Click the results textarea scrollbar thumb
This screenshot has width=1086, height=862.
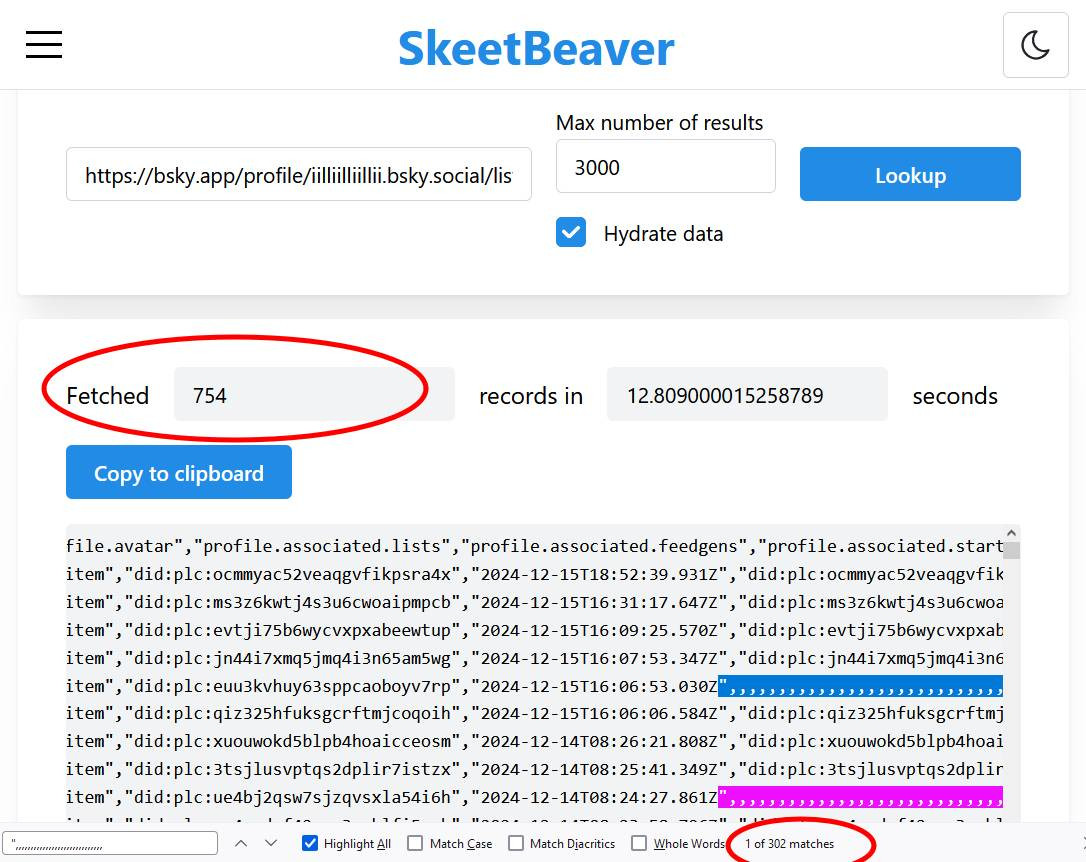[x=1011, y=550]
